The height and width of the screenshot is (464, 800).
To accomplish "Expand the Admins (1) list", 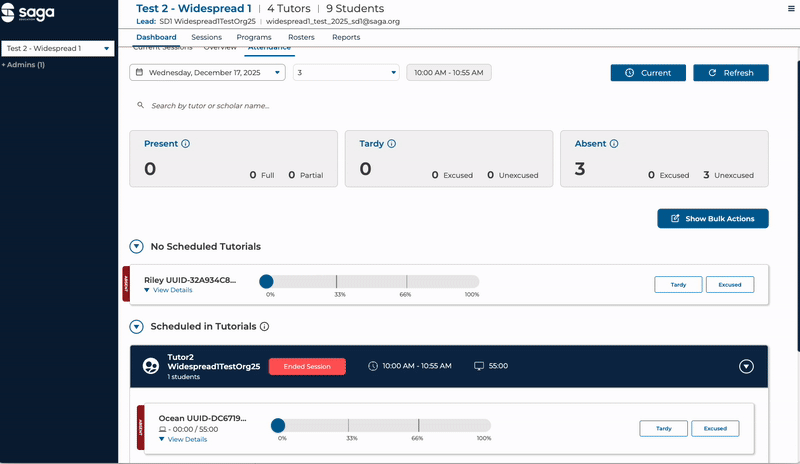I will click(23, 65).
